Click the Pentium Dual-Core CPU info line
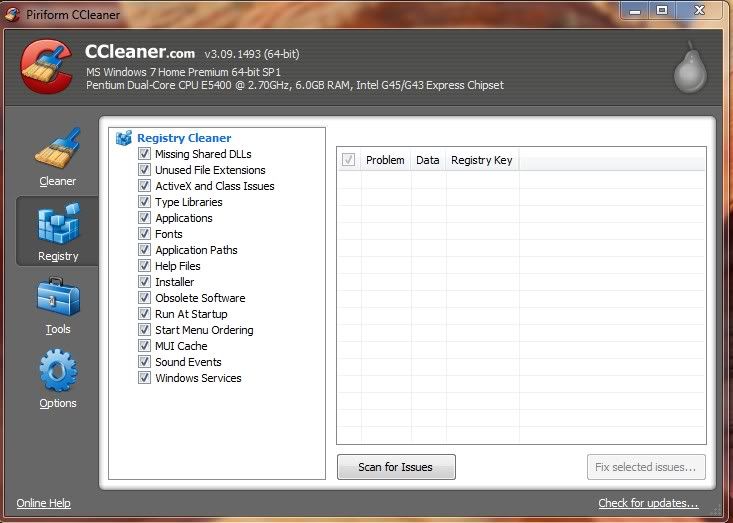733x523 pixels. [x=295, y=85]
